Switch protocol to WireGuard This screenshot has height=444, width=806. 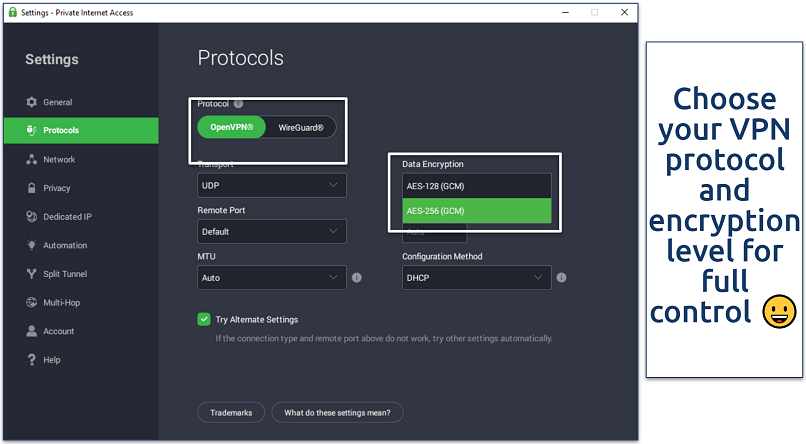(x=301, y=127)
